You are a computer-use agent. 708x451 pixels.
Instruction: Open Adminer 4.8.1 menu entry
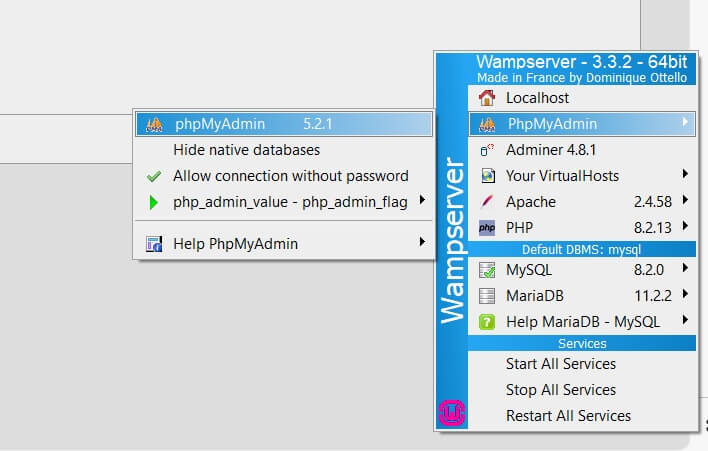click(x=582, y=150)
